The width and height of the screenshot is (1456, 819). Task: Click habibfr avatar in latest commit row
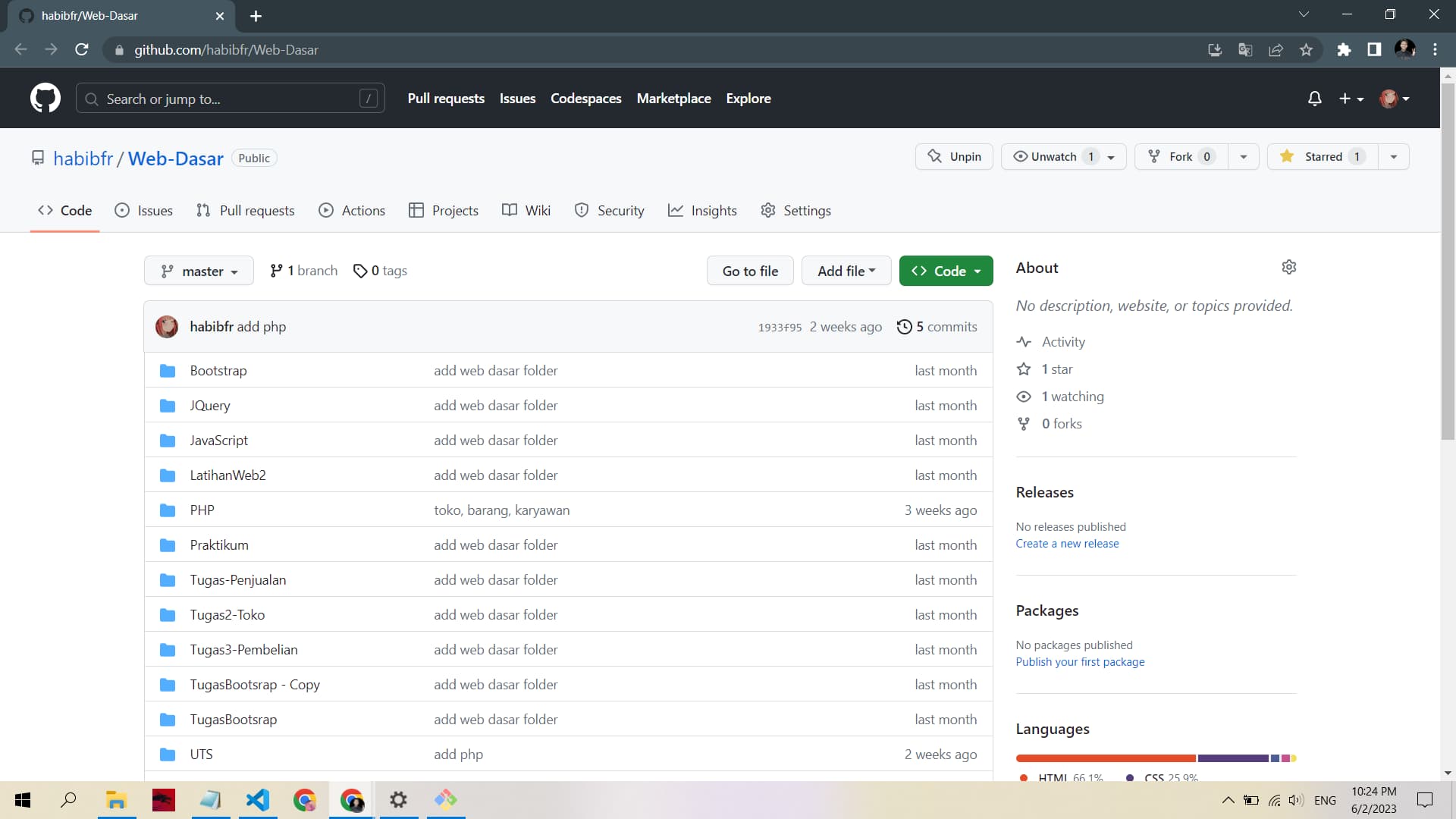(x=167, y=327)
